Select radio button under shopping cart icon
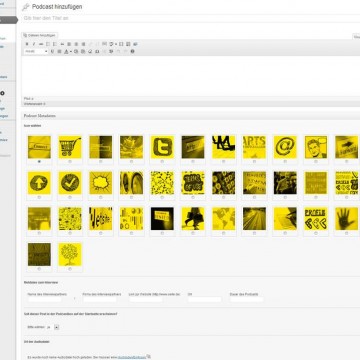The height and width of the screenshot is (360, 360). pos(70,161)
